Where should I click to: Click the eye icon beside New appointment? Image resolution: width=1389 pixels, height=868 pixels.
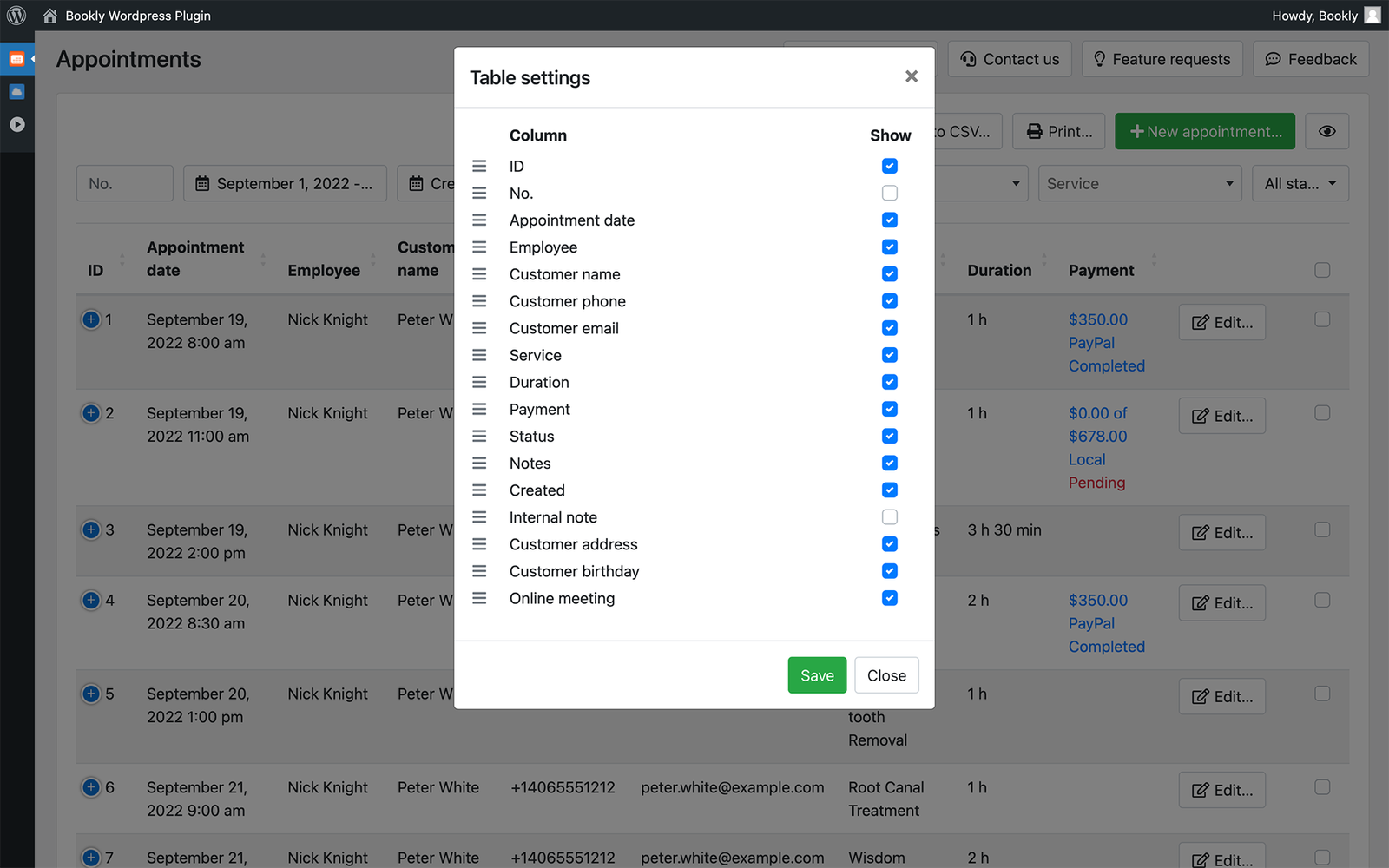point(1326,131)
